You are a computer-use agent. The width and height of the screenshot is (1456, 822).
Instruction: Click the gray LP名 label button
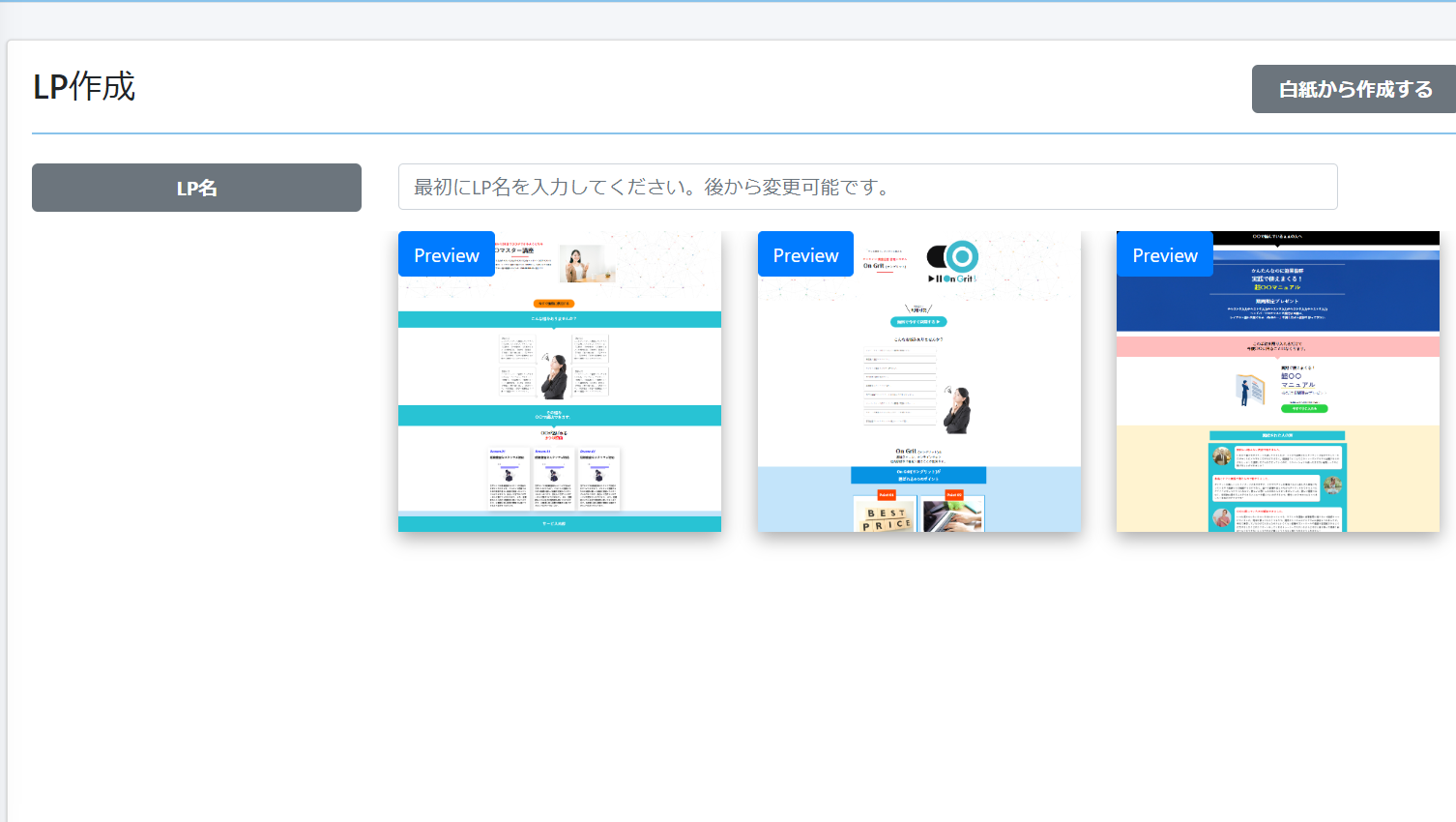pyautogui.click(x=196, y=188)
